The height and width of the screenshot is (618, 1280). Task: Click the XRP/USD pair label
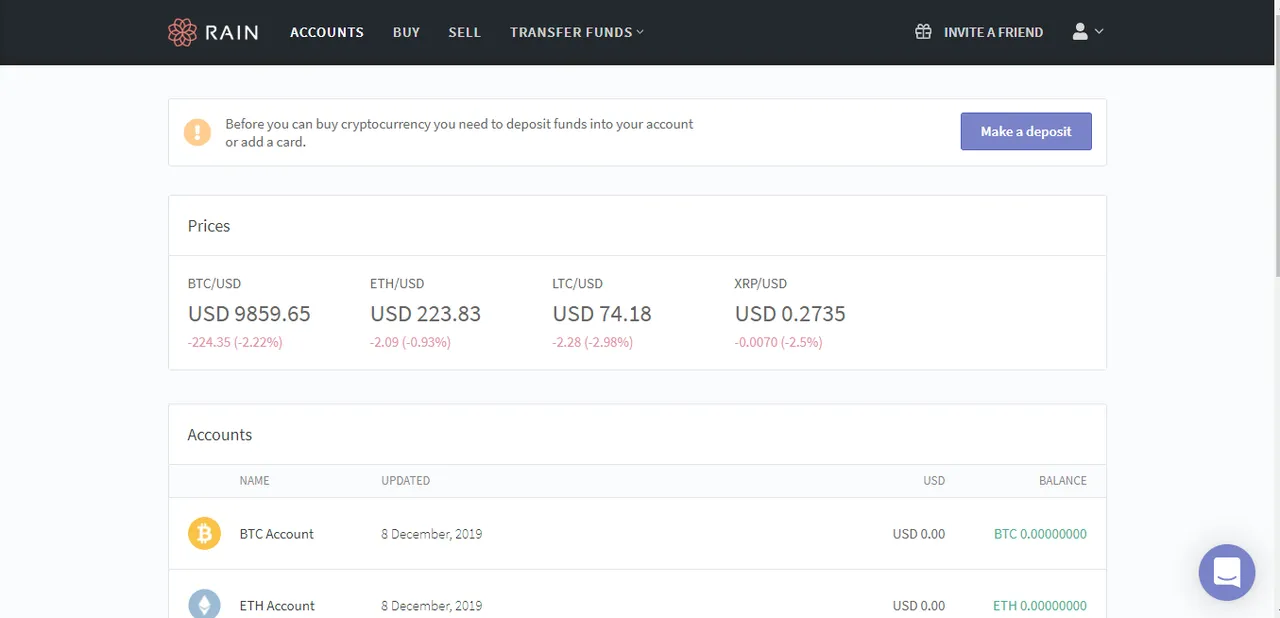[761, 284]
